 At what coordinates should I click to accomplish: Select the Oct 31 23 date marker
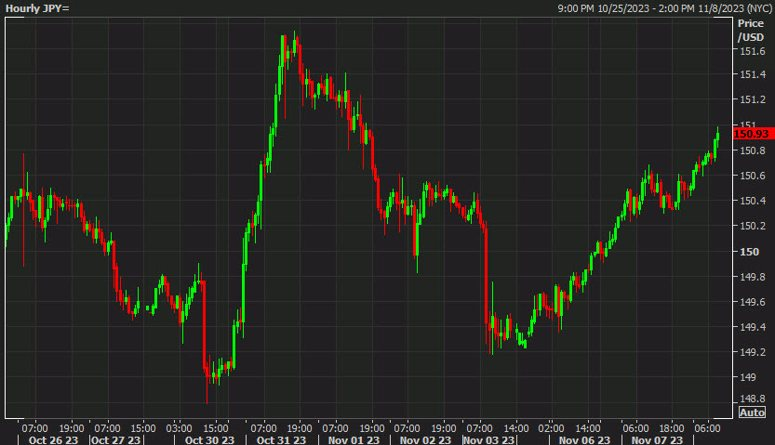(281, 440)
